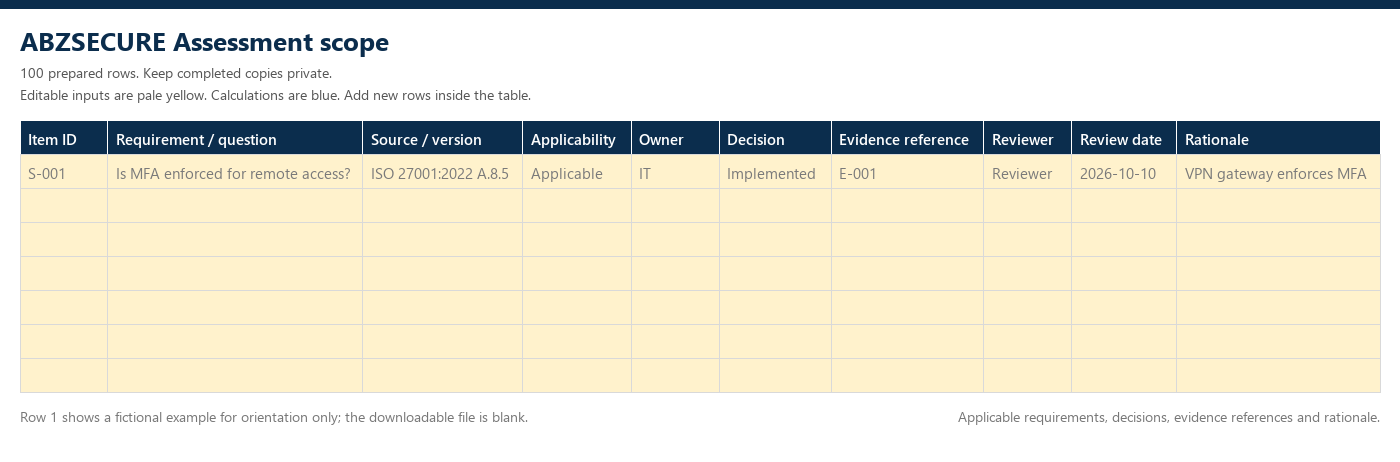
Task: Select the Item ID column header
Action: click(x=64, y=138)
